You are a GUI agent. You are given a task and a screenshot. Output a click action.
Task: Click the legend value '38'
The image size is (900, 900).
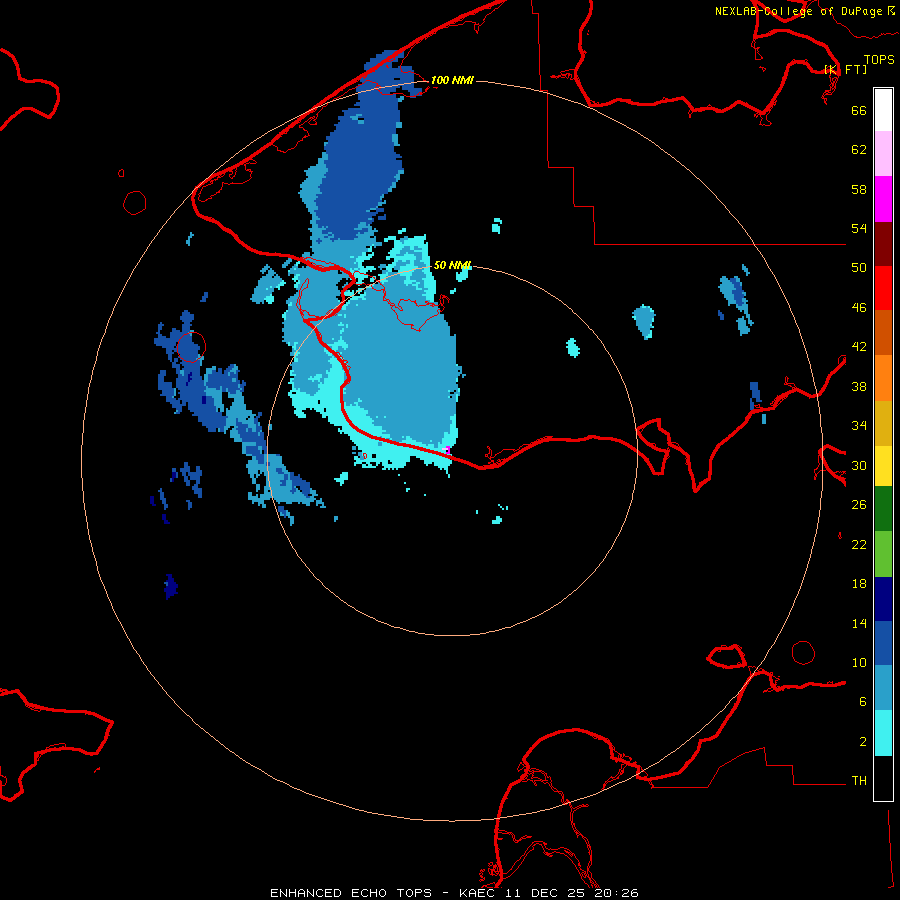click(x=859, y=386)
